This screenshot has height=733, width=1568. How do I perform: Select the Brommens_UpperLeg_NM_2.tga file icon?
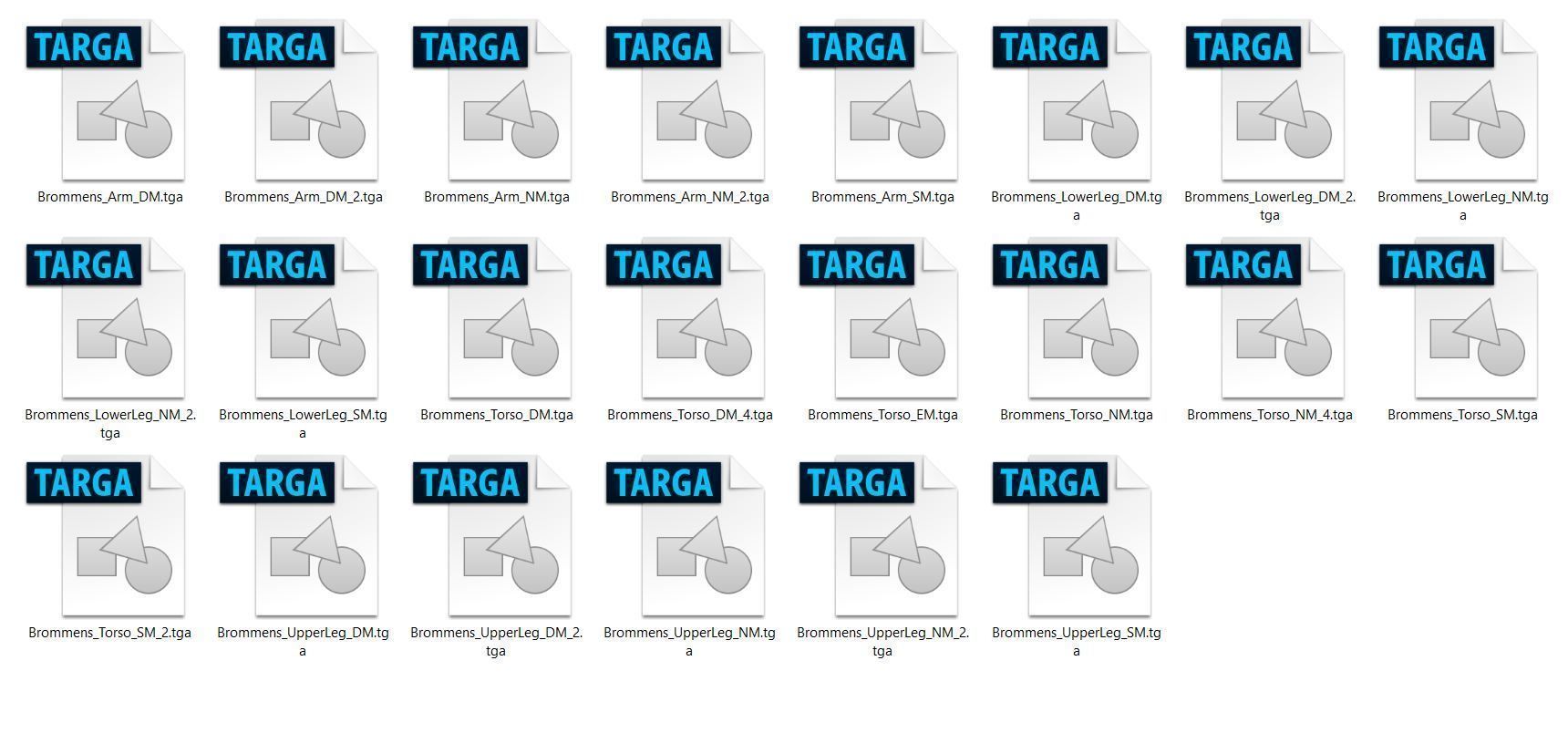tap(879, 536)
